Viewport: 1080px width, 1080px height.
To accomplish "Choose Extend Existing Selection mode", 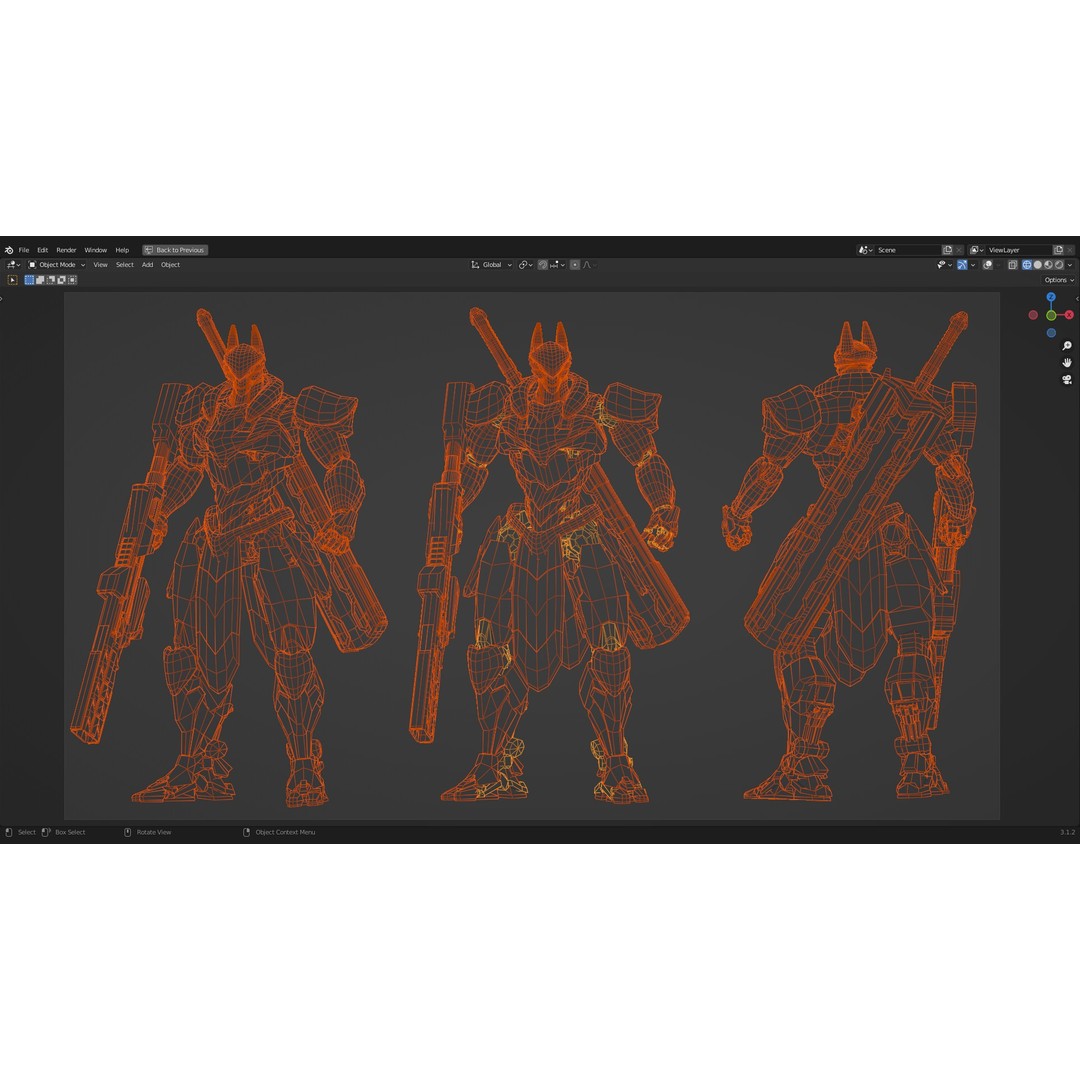I will (x=40, y=280).
